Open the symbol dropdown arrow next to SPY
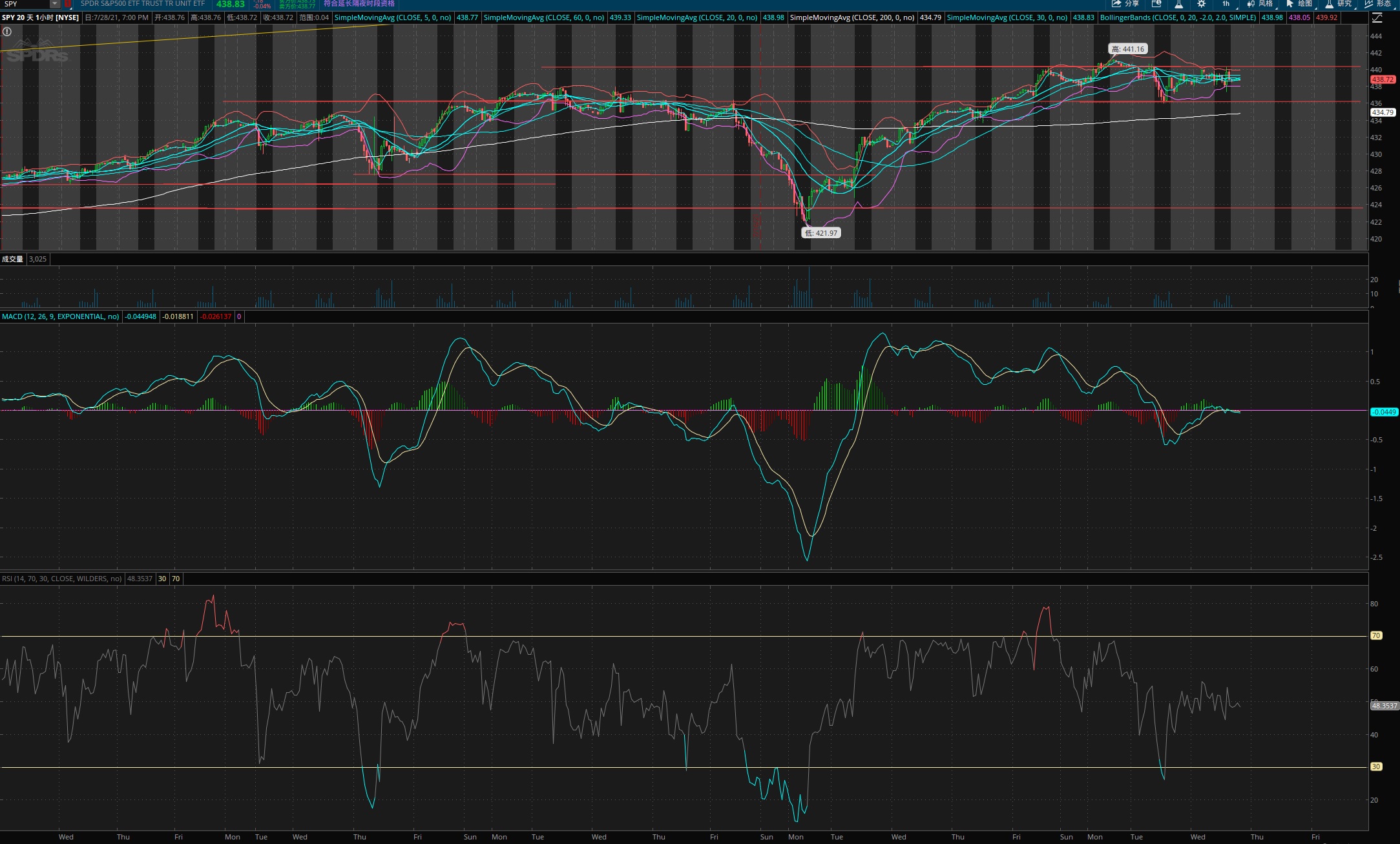 pyautogui.click(x=55, y=4)
